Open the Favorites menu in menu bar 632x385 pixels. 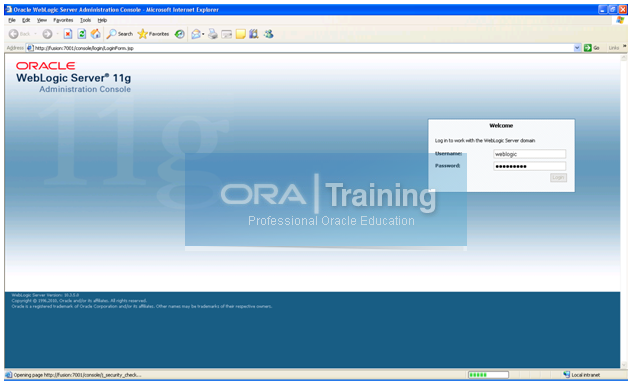tap(63, 20)
